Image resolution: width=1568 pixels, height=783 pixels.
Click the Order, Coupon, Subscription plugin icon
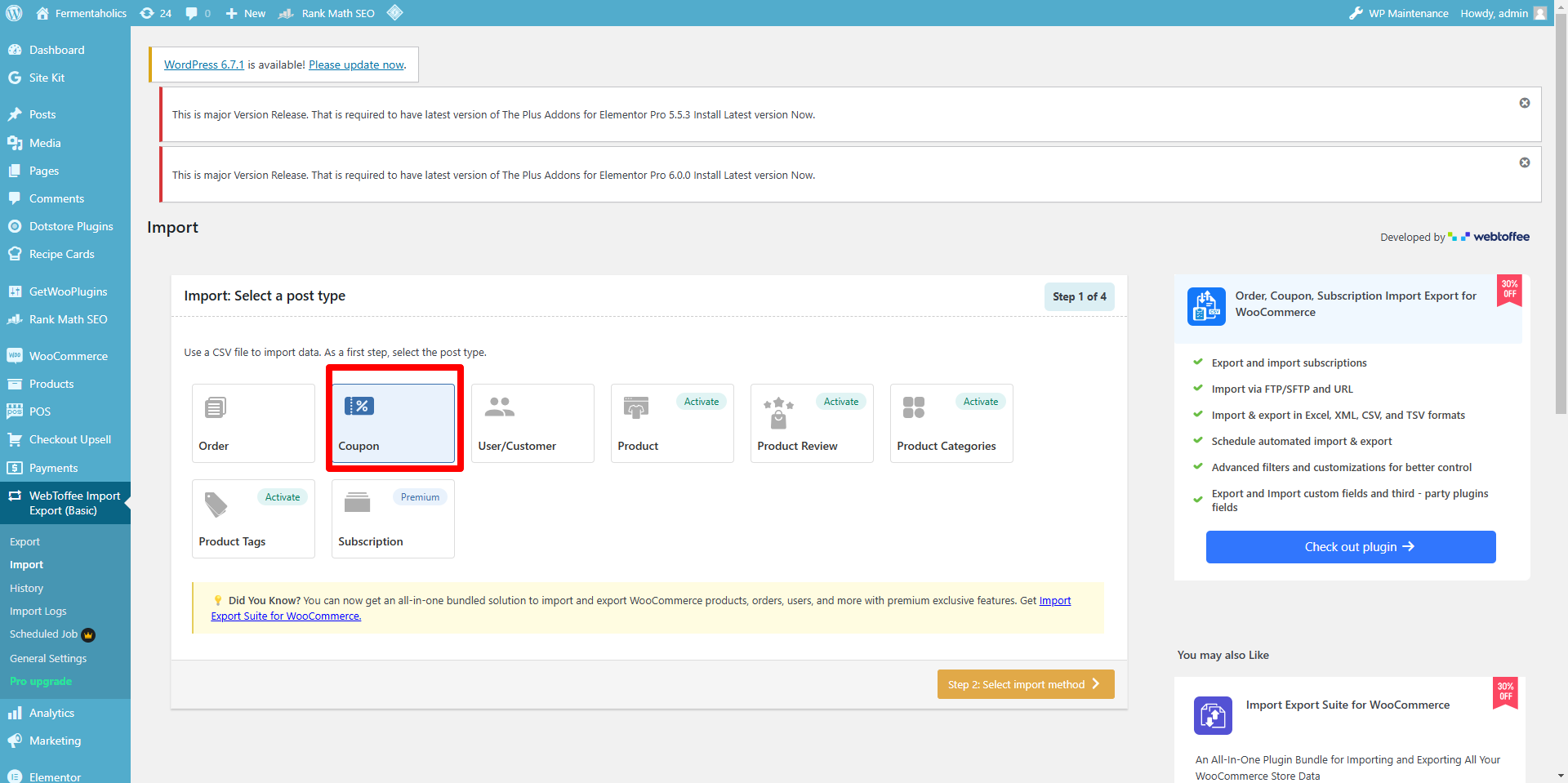pos(1206,306)
